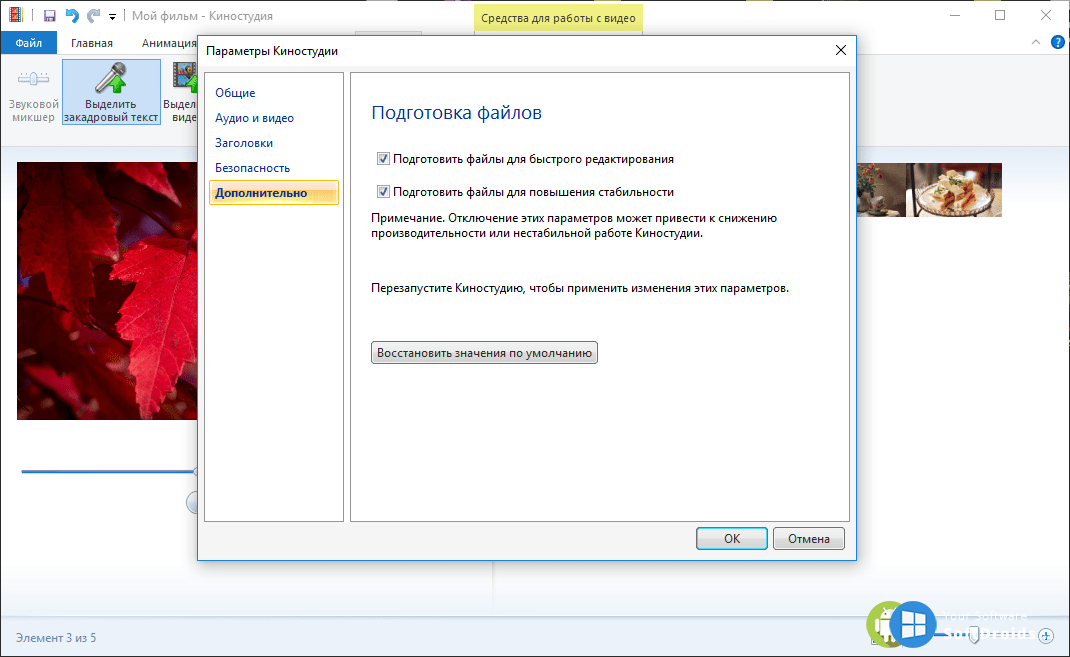Click the Redo arrow in title bar
Viewport: 1070px width, 657px height.
click(93, 16)
